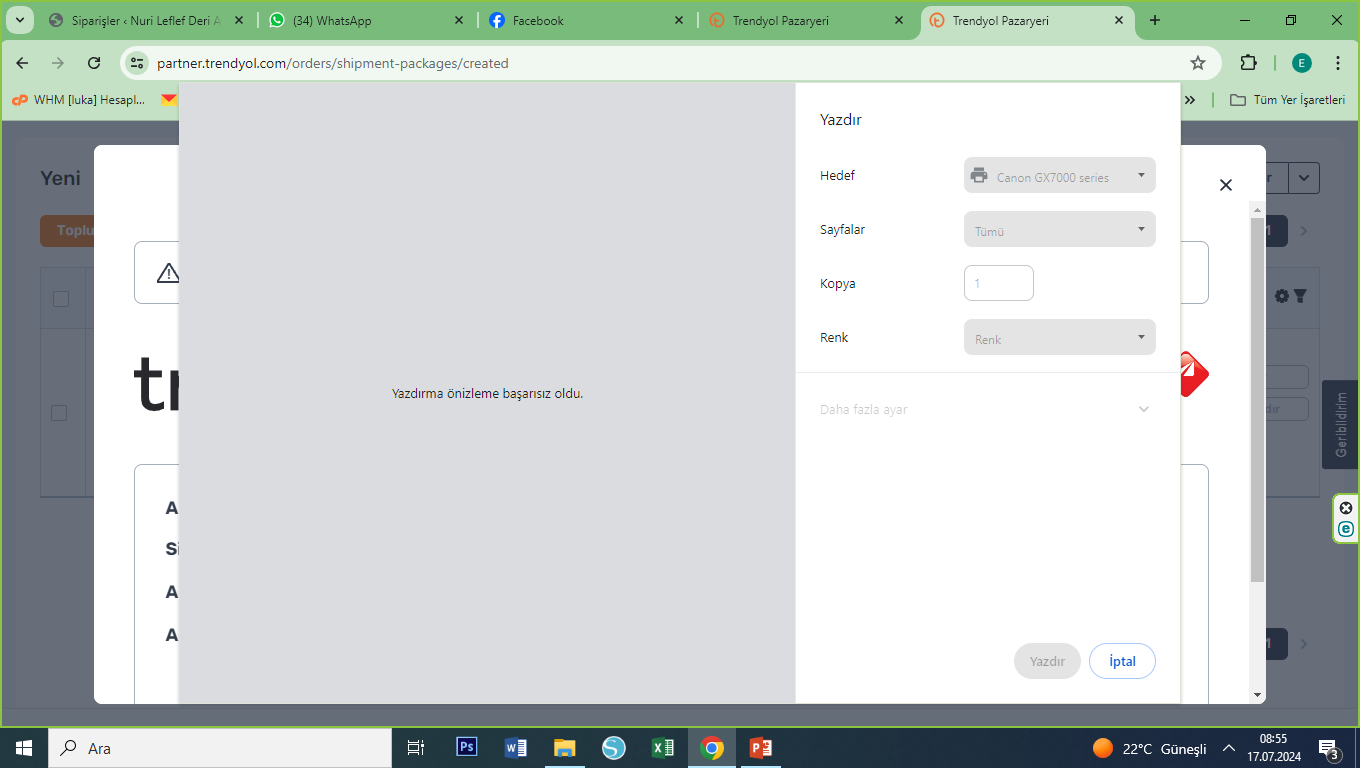Open the Renk color dropdown
Image resolution: width=1360 pixels, height=768 pixels.
click(1060, 338)
